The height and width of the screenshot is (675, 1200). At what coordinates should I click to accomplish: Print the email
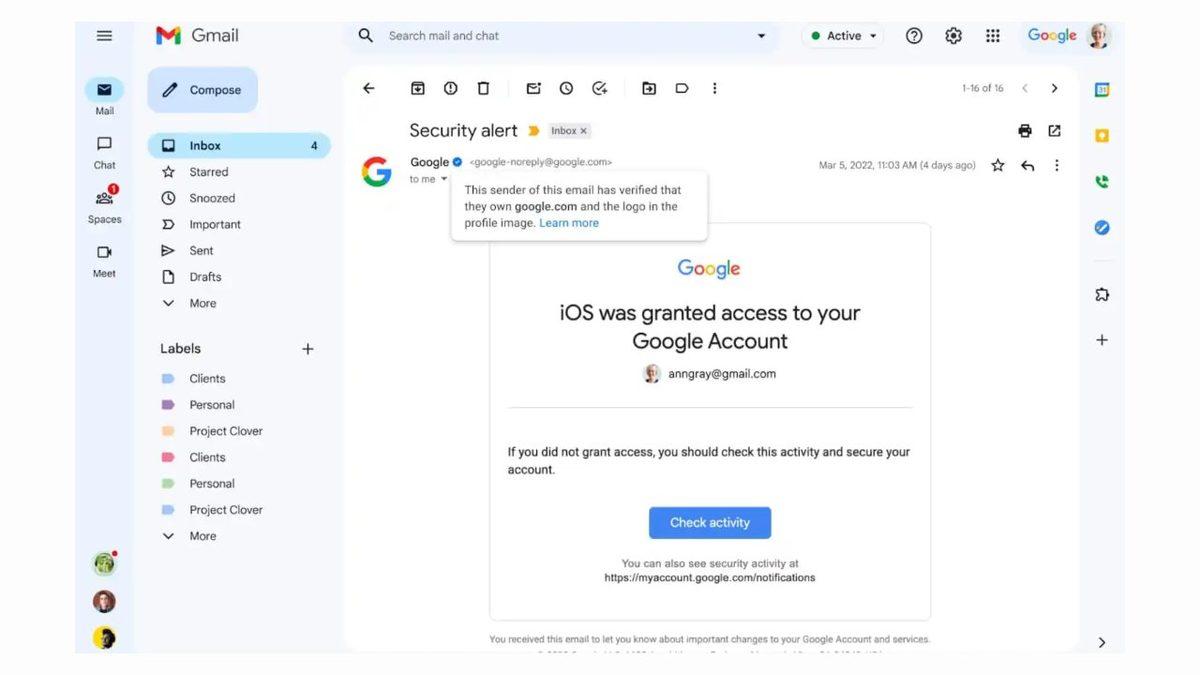(x=1024, y=130)
